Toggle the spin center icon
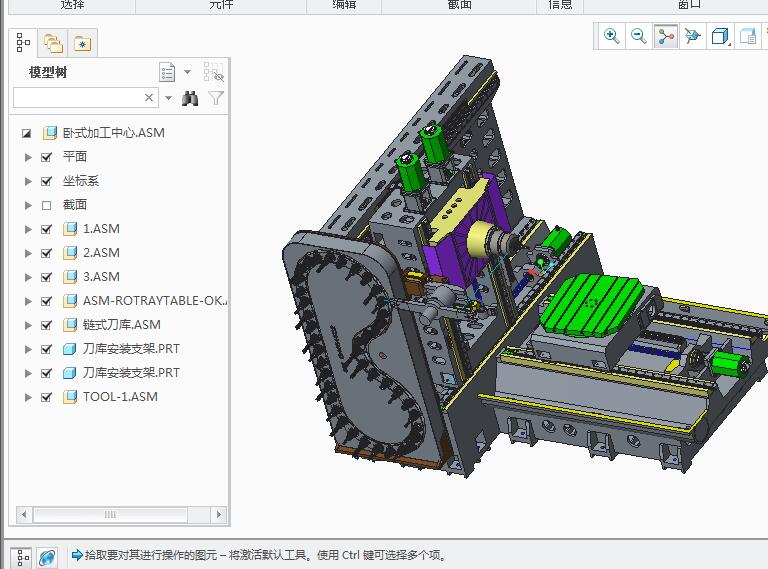This screenshot has width=768, height=569. [x=666, y=36]
